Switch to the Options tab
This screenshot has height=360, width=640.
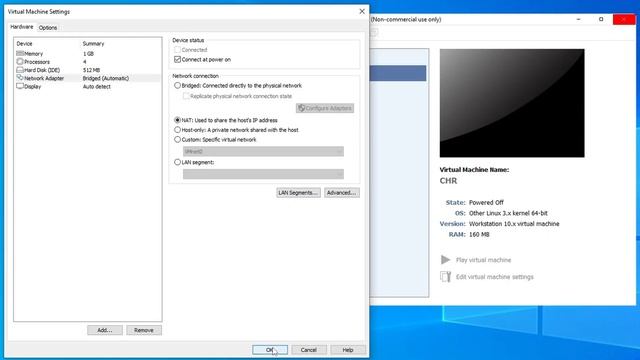click(x=48, y=28)
